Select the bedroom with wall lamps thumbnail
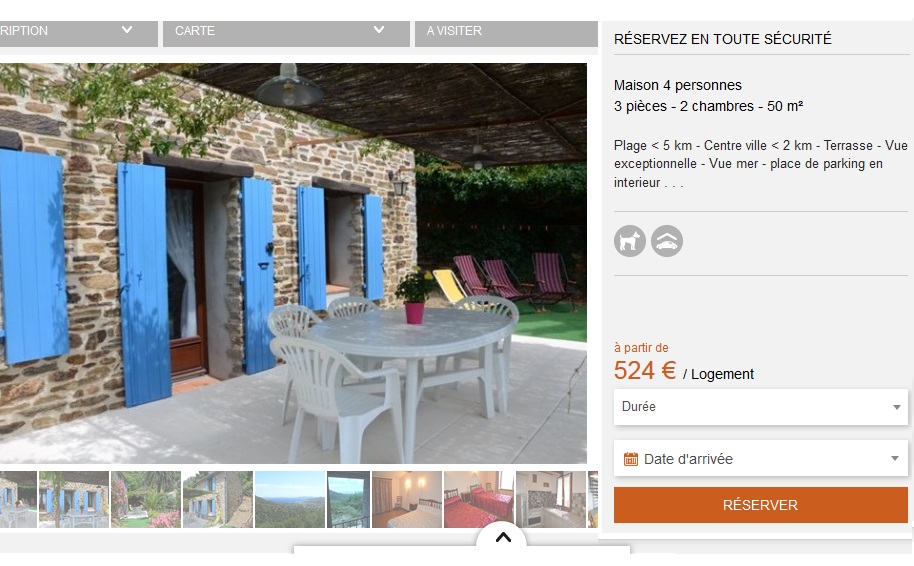914x566 pixels. tap(407, 500)
